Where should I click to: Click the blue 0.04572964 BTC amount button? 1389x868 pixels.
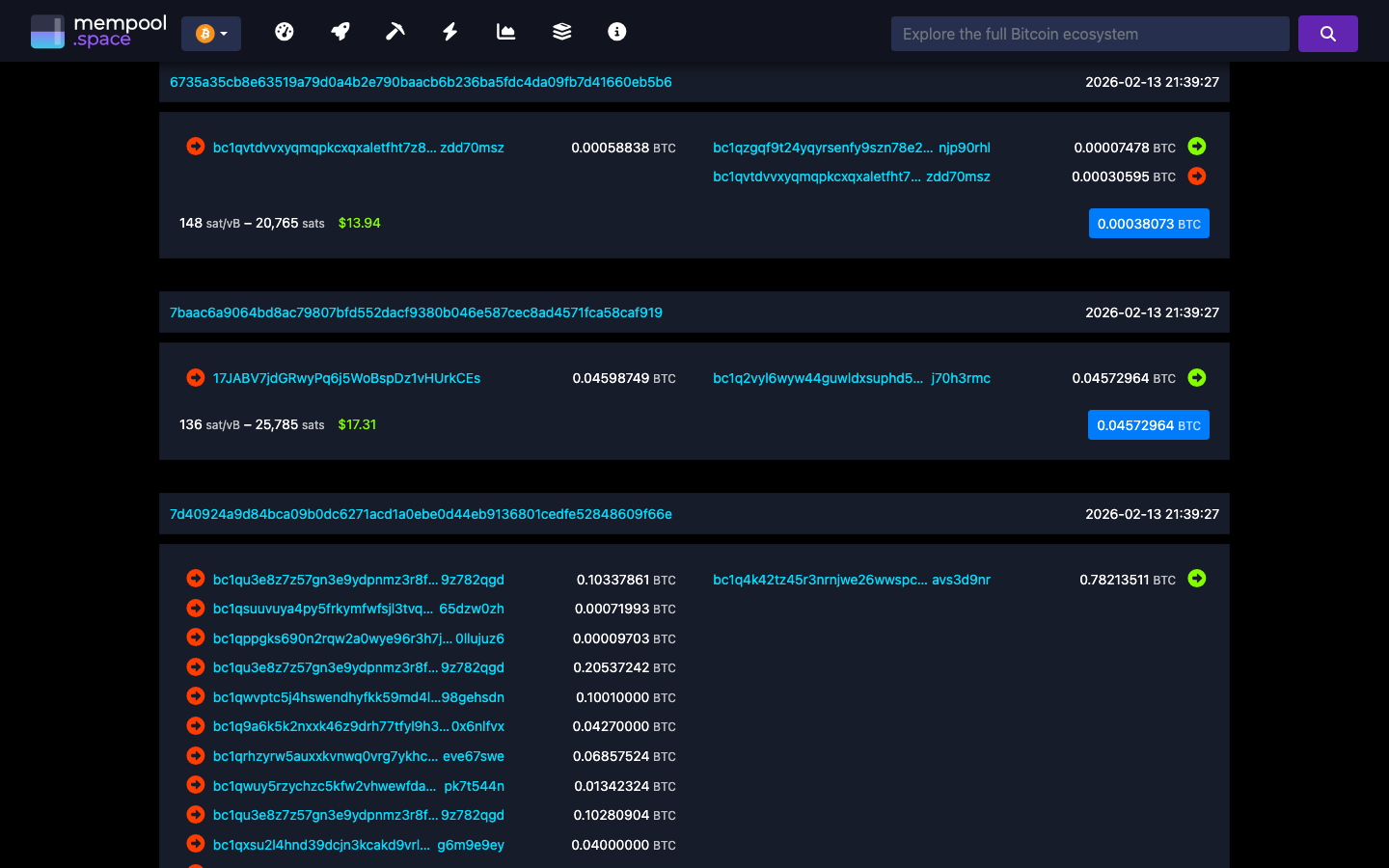tap(1148, 424)
